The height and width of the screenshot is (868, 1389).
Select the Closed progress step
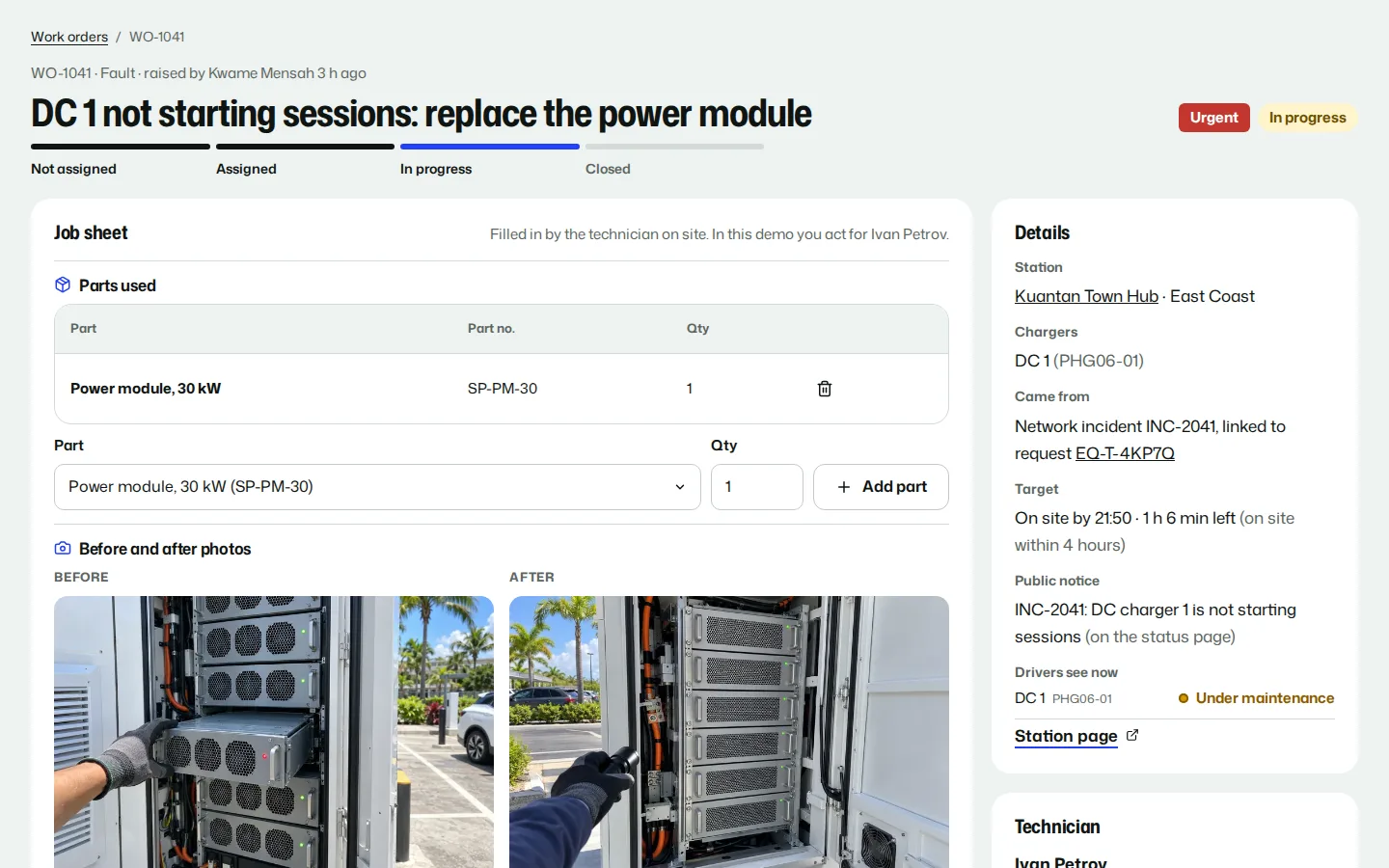[674, 160]
